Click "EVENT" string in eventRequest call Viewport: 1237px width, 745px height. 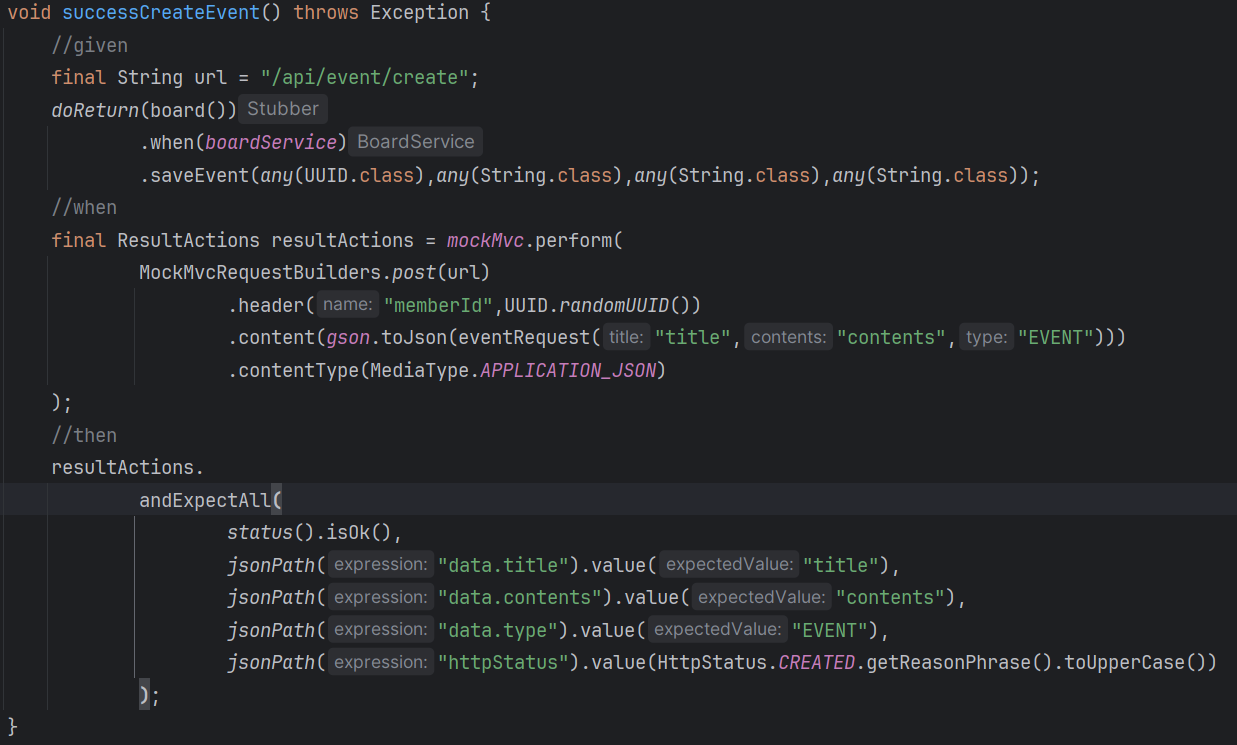[1056, 337]
